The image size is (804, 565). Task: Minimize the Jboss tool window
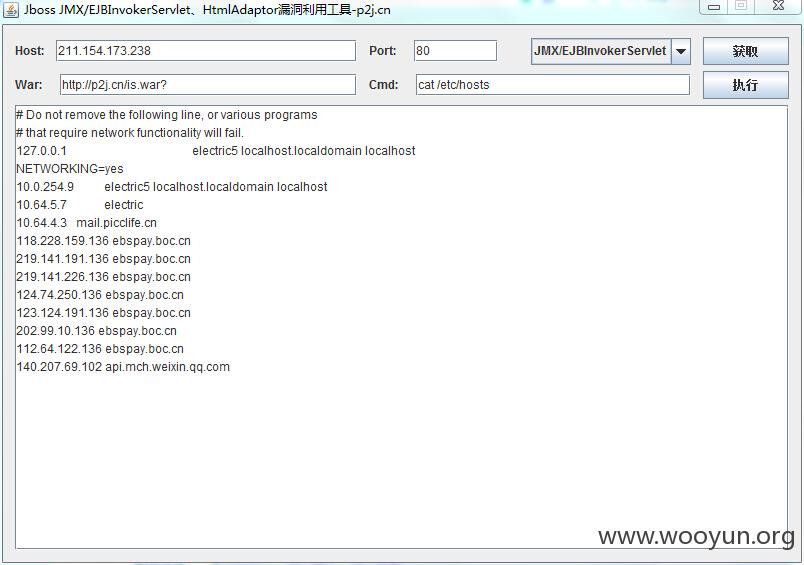click(714, 7)
